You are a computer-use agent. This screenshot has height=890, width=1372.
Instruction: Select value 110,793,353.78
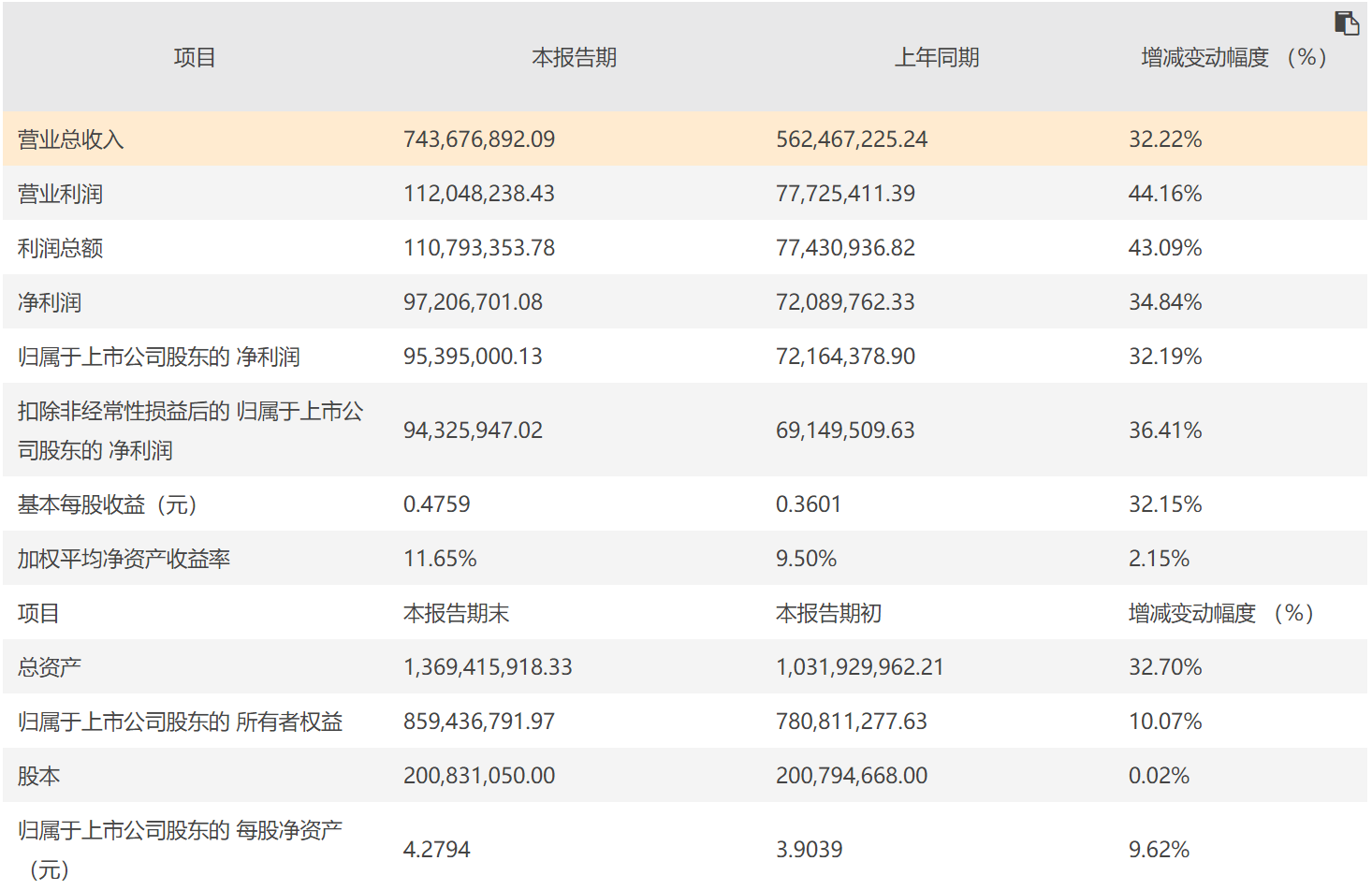(479, 248)
